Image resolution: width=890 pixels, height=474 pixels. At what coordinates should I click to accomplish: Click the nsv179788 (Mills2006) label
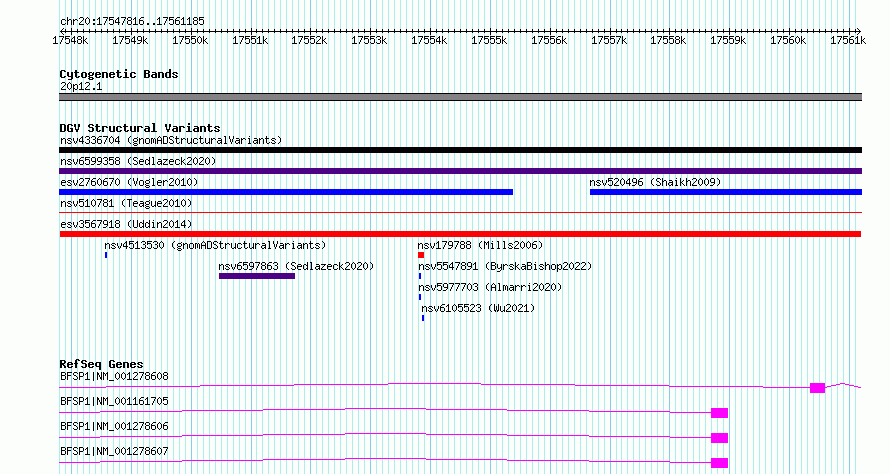coord(480,245)
